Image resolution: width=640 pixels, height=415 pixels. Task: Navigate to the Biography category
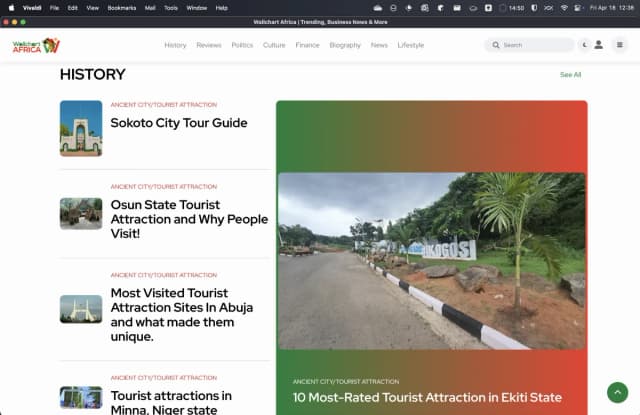tap(345, 45)
